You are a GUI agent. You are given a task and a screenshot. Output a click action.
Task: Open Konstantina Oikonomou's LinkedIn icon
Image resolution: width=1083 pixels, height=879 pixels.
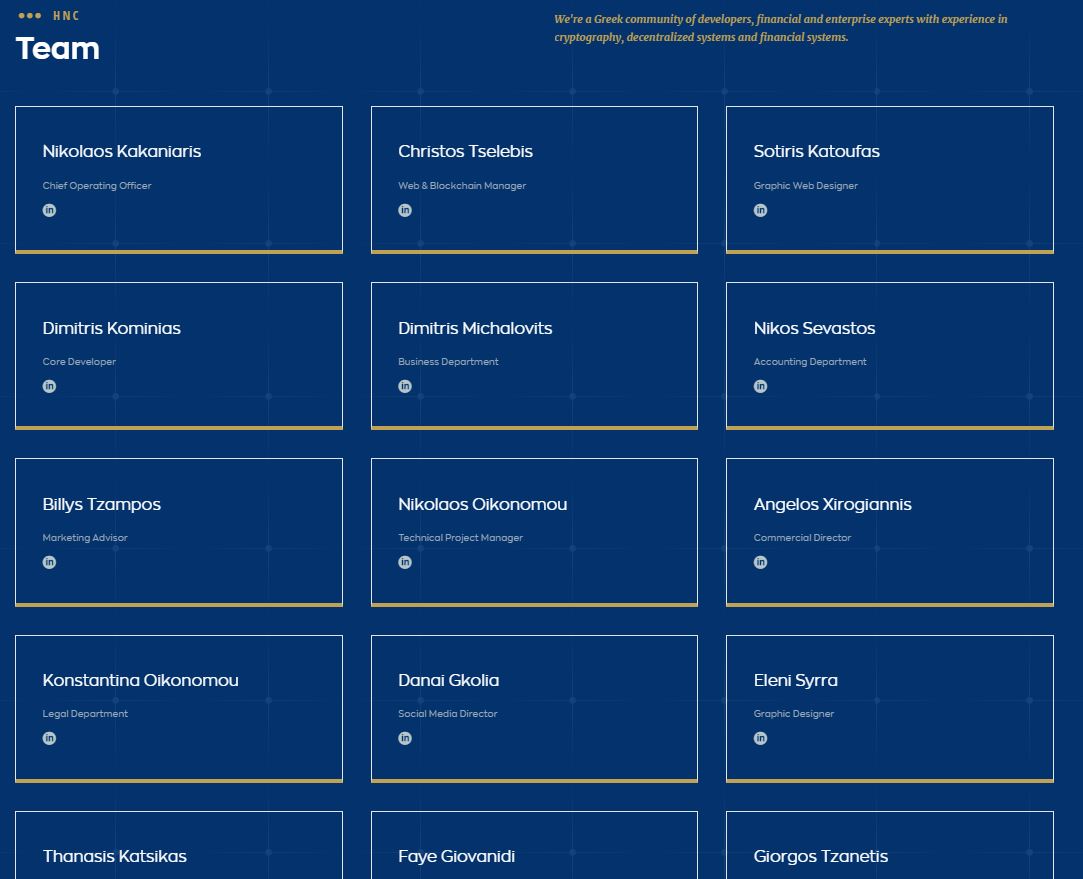click(x=49, y=738)
